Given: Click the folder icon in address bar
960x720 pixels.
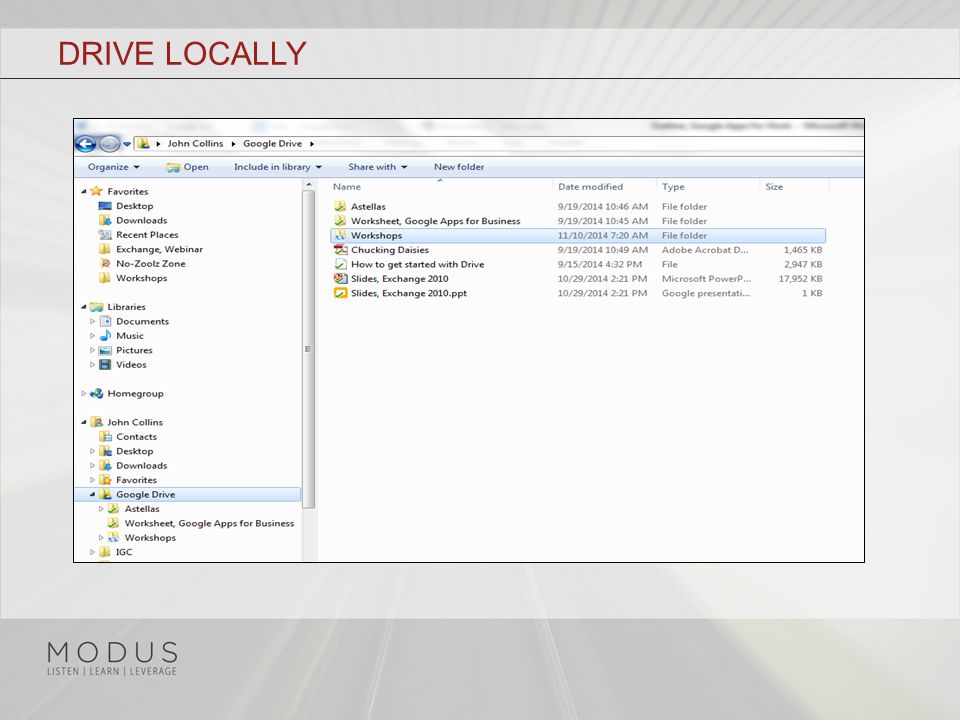Looking at the screenshot, I should point(143,143).
